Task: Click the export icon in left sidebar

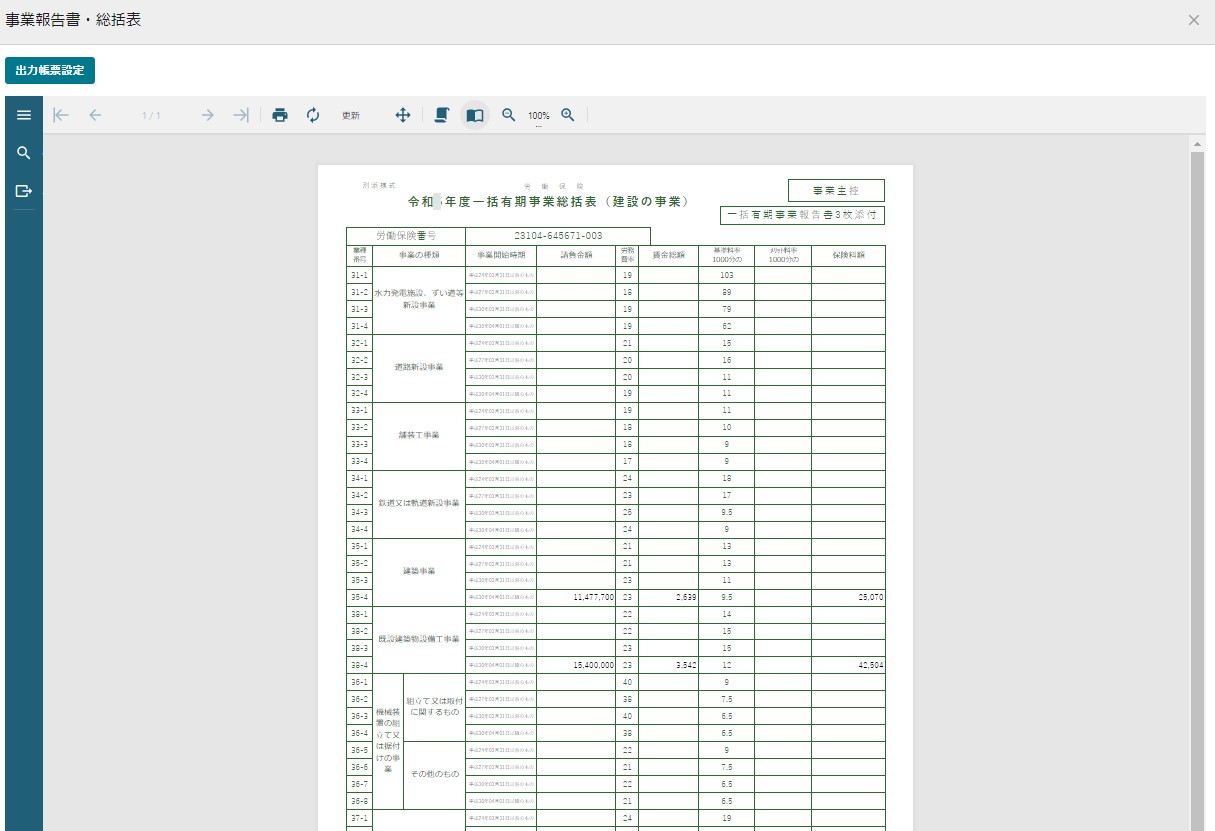Action: [x=24, y=191]
